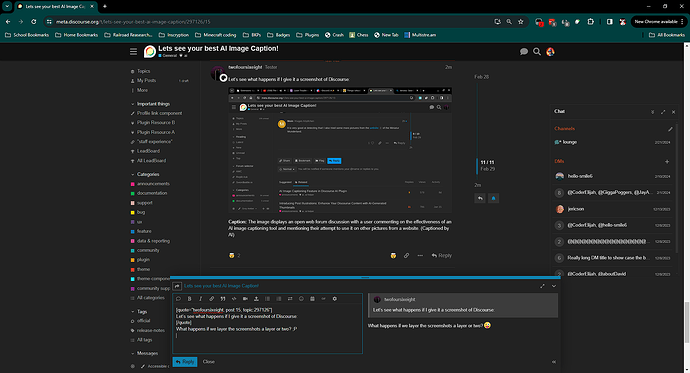The height and width of the screenshot is (373, 690).
Task: Open DM with jericson
Action: coord(613,209)
